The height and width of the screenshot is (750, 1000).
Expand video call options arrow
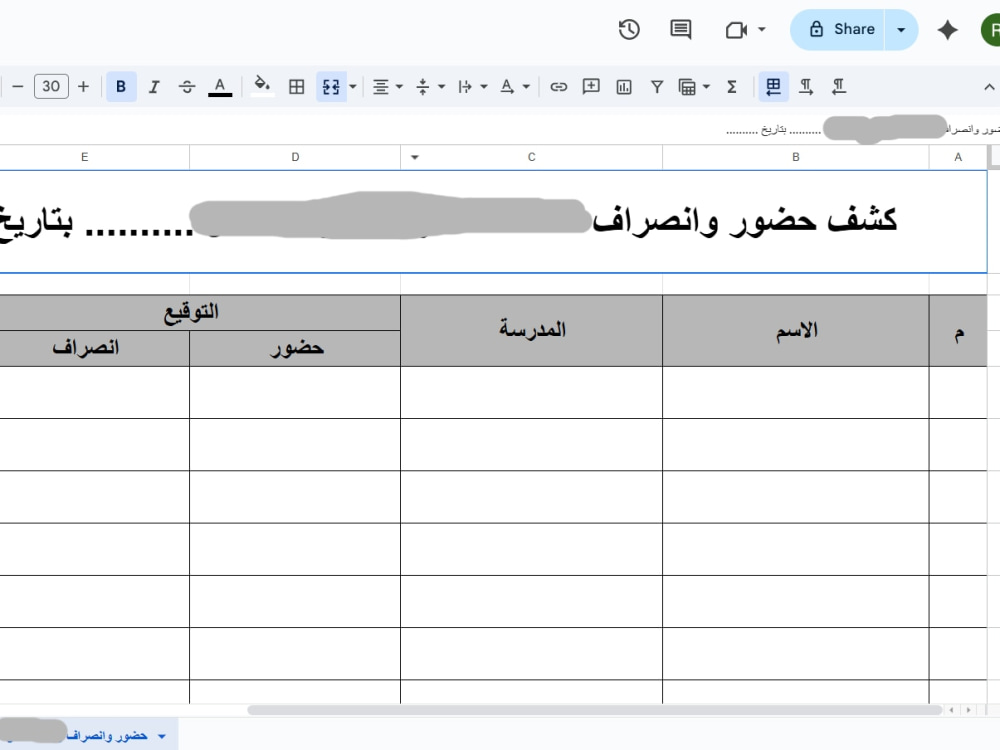tap(761, 29)
